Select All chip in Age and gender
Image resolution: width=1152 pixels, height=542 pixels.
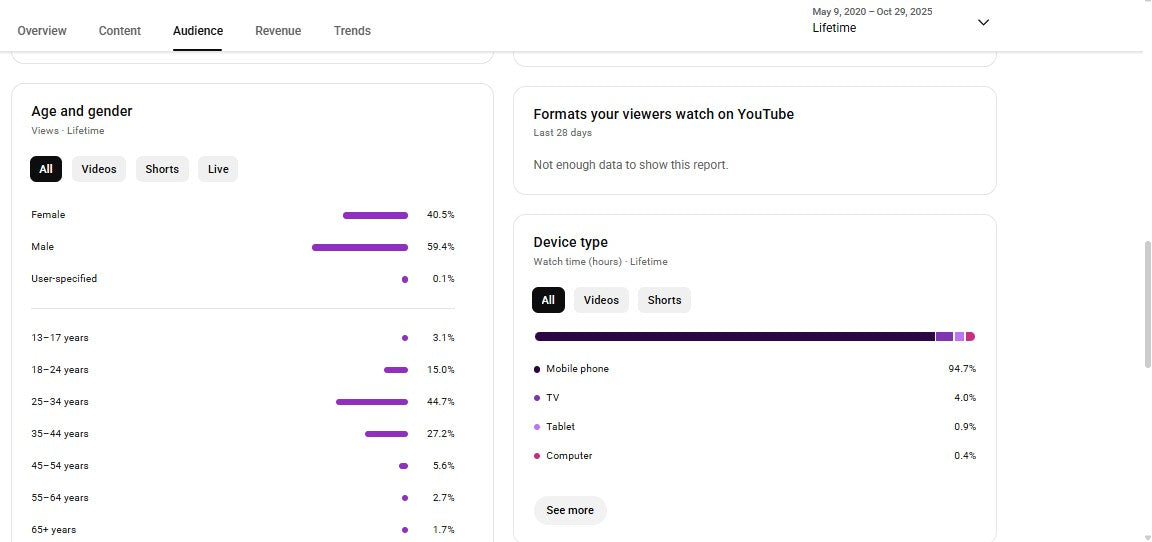pyautogui.click(x=46, y=169)
